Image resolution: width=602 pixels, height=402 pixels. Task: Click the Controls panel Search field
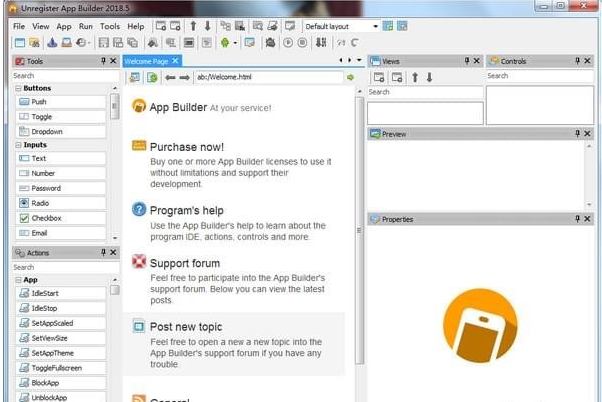tap(540, 76)
